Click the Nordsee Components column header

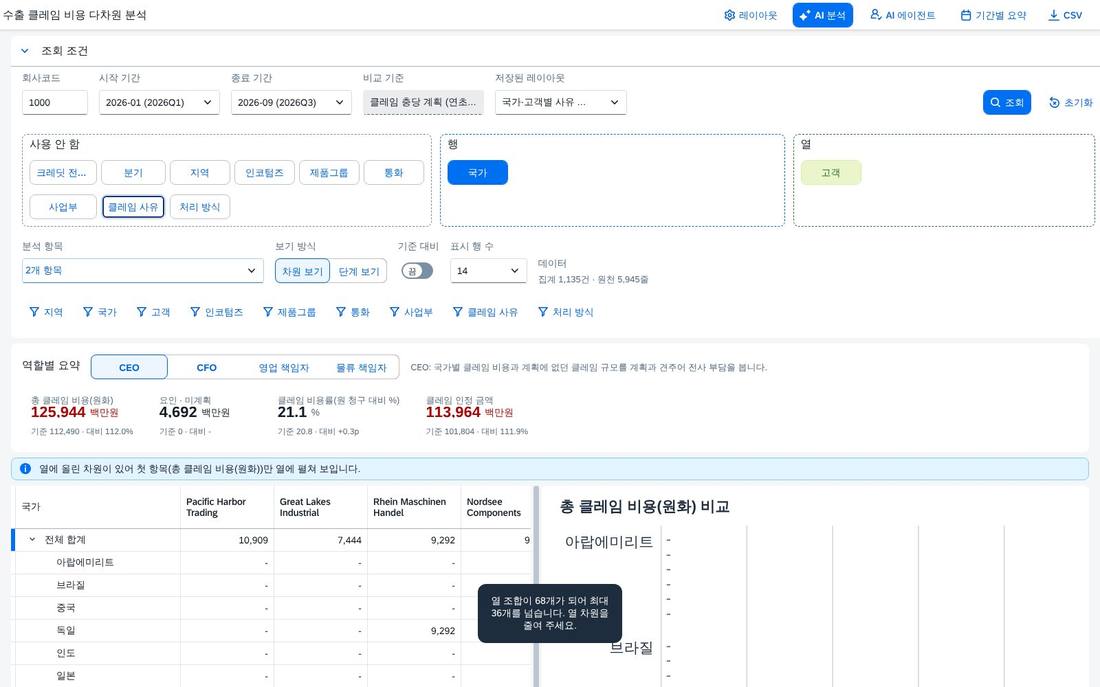coord(497,507)
